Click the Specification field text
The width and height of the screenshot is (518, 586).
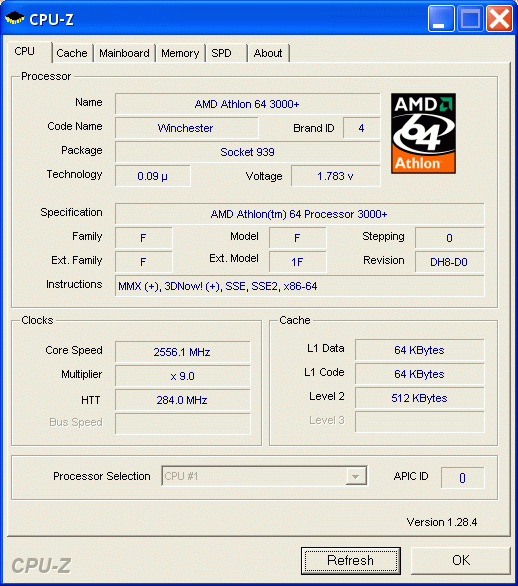(299, 214)
